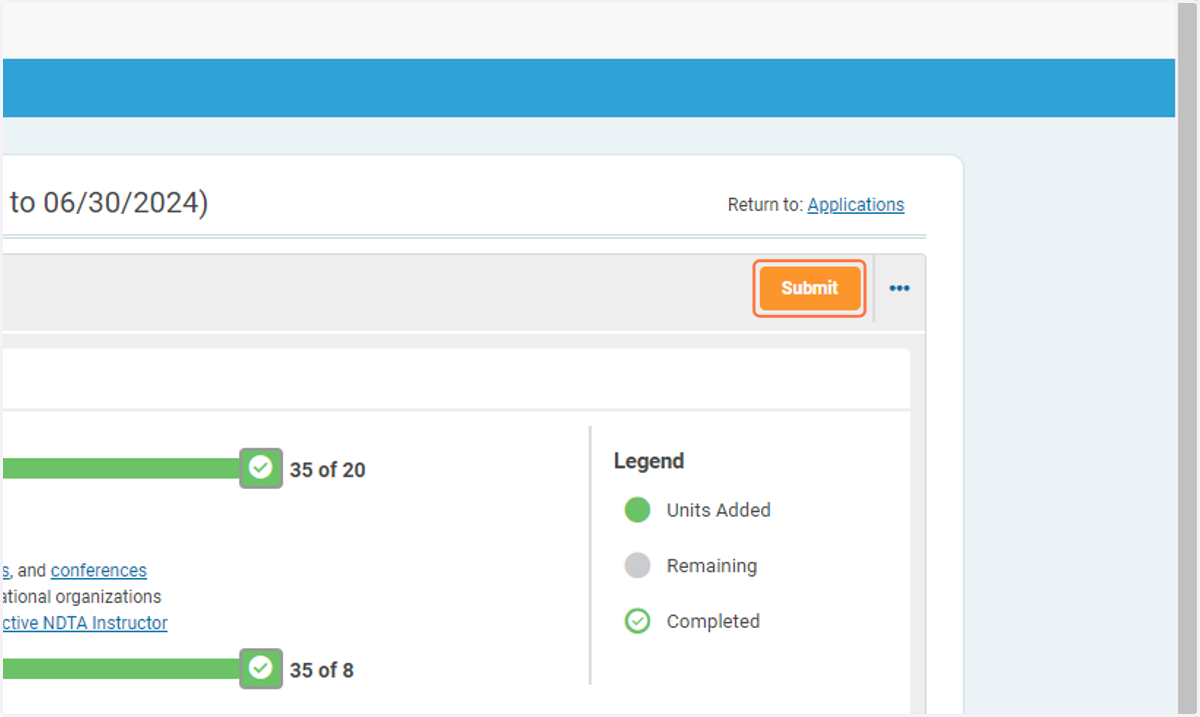Click the gray Remaining legend dot

[x=637, y=566]
